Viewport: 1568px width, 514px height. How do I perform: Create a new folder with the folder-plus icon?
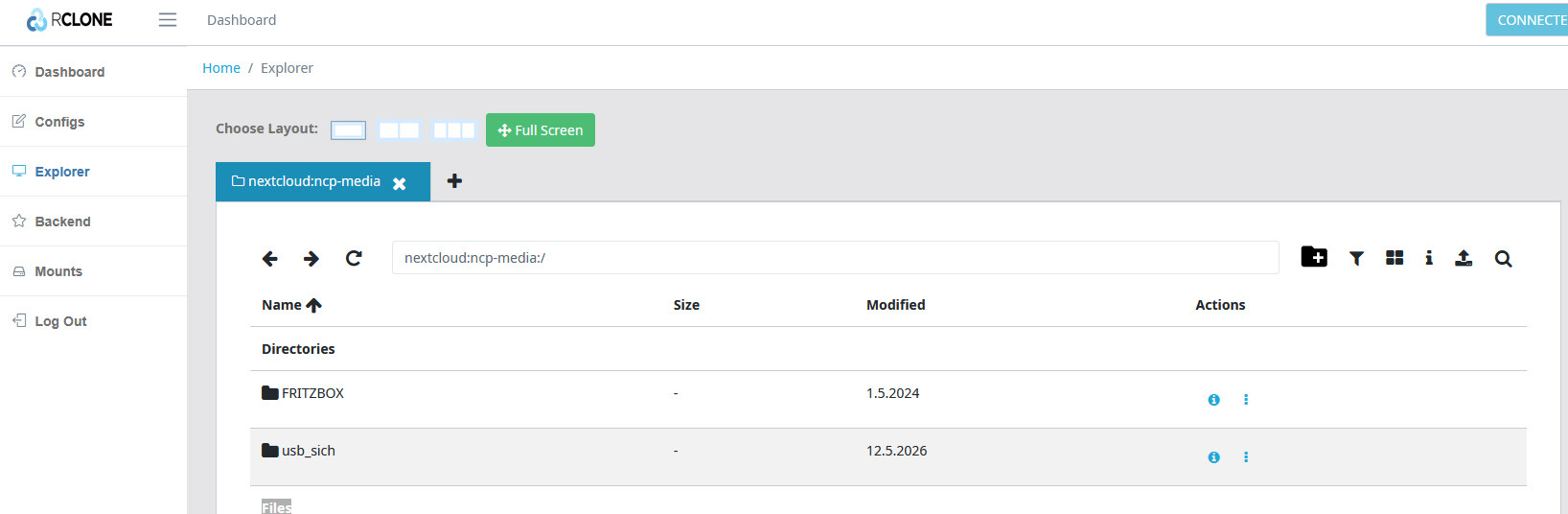pyautogui.click(x=1314, y=257)
